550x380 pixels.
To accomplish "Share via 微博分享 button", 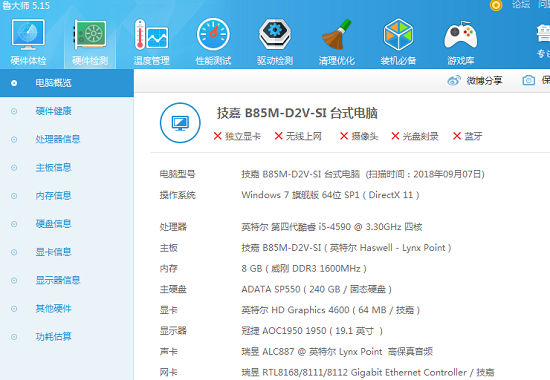I will click(x=475, y=81).
